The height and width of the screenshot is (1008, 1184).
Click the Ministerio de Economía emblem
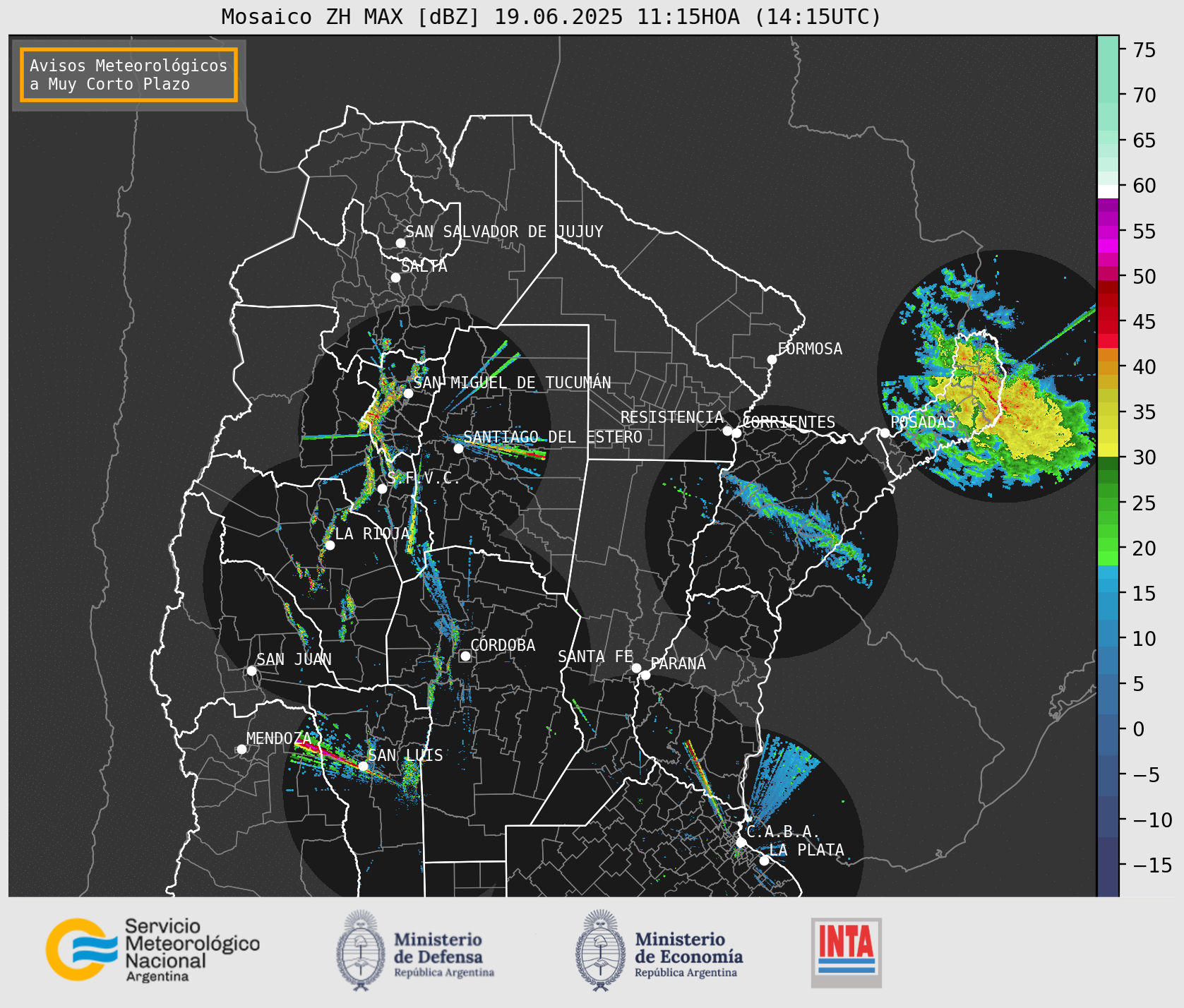pos(601,951)
